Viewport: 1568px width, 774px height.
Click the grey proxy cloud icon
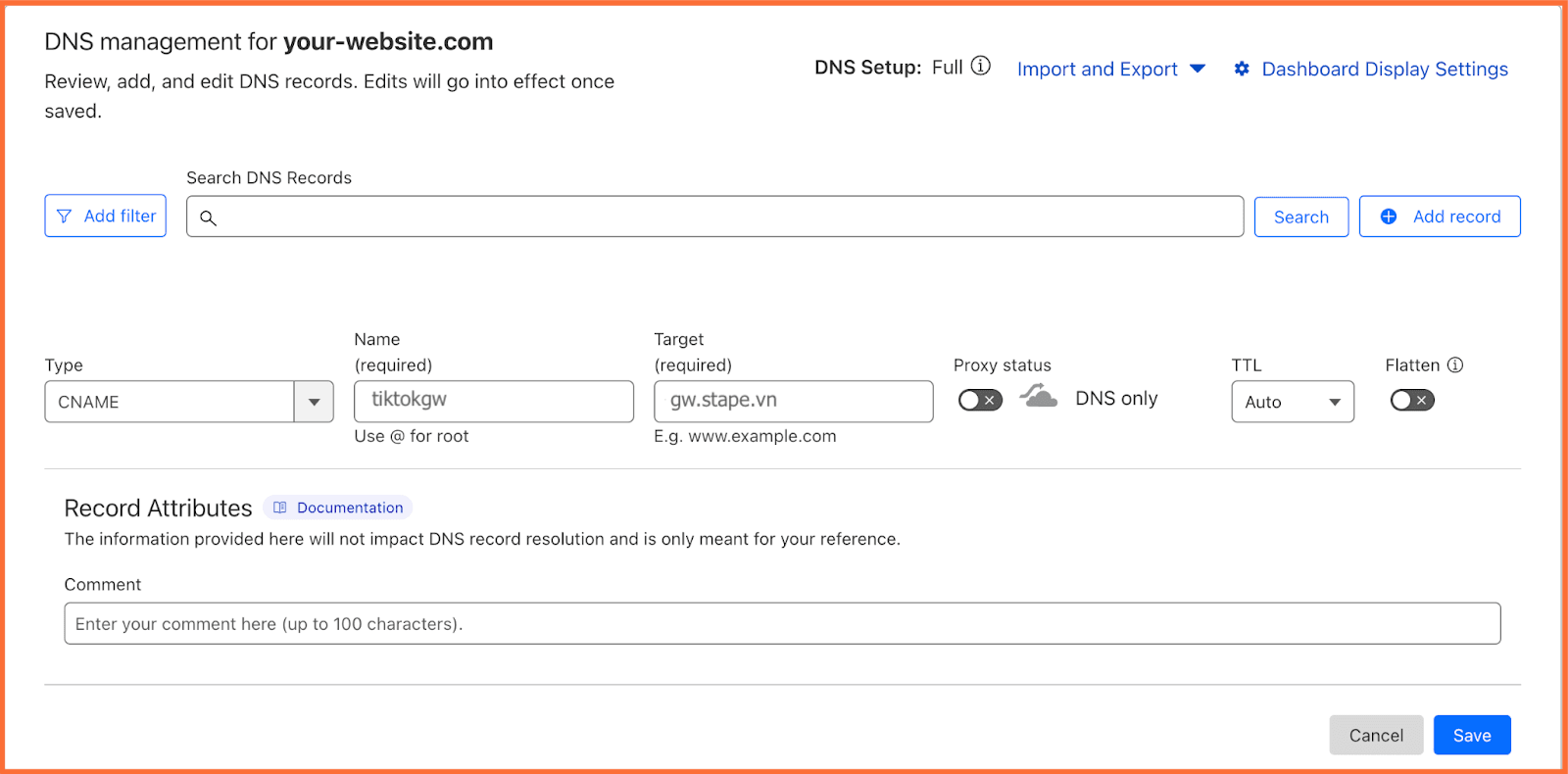tap(1038, 396)
